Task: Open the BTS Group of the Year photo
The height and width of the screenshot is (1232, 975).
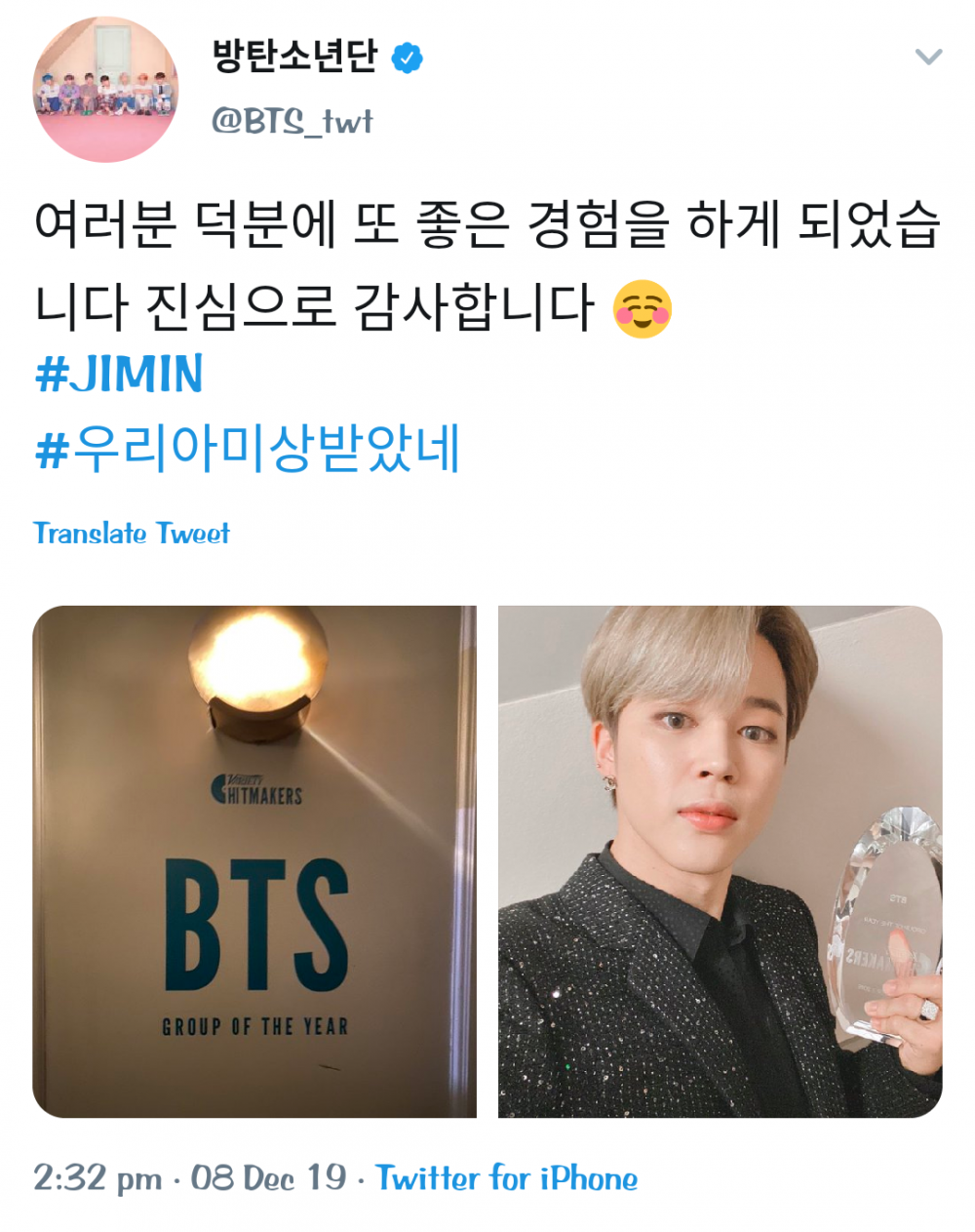Action: point(254,861)
